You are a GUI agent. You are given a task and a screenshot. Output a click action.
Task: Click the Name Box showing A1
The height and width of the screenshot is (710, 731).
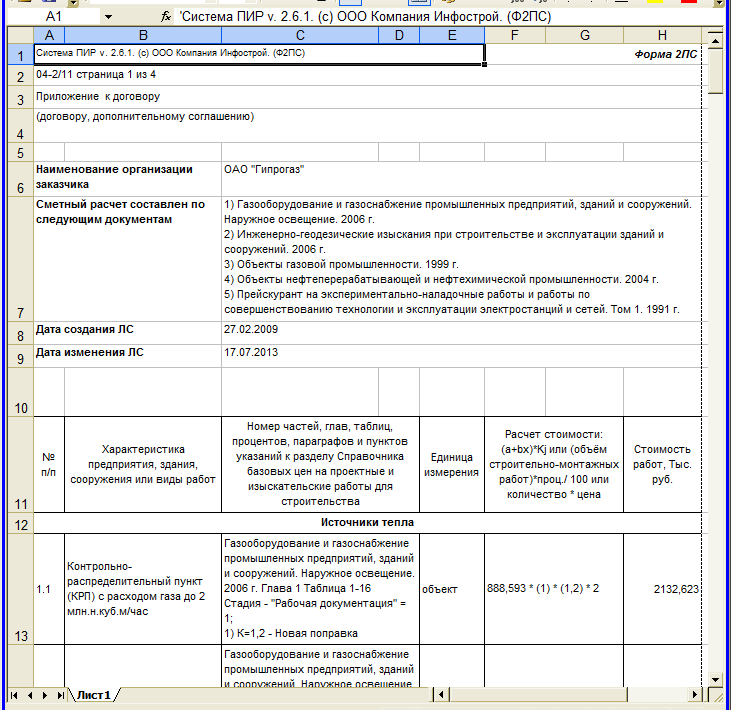[x=55, y=18]
